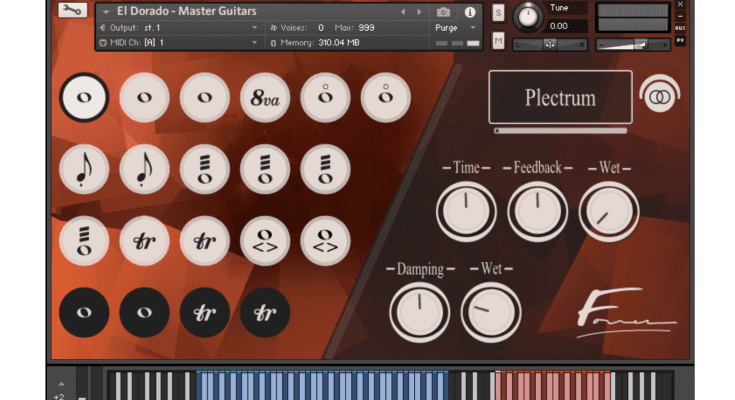Click the camera snapshot icon
The height and width of the screenshot is (400, 735).
pyautogui.click(x=443, y=12)
